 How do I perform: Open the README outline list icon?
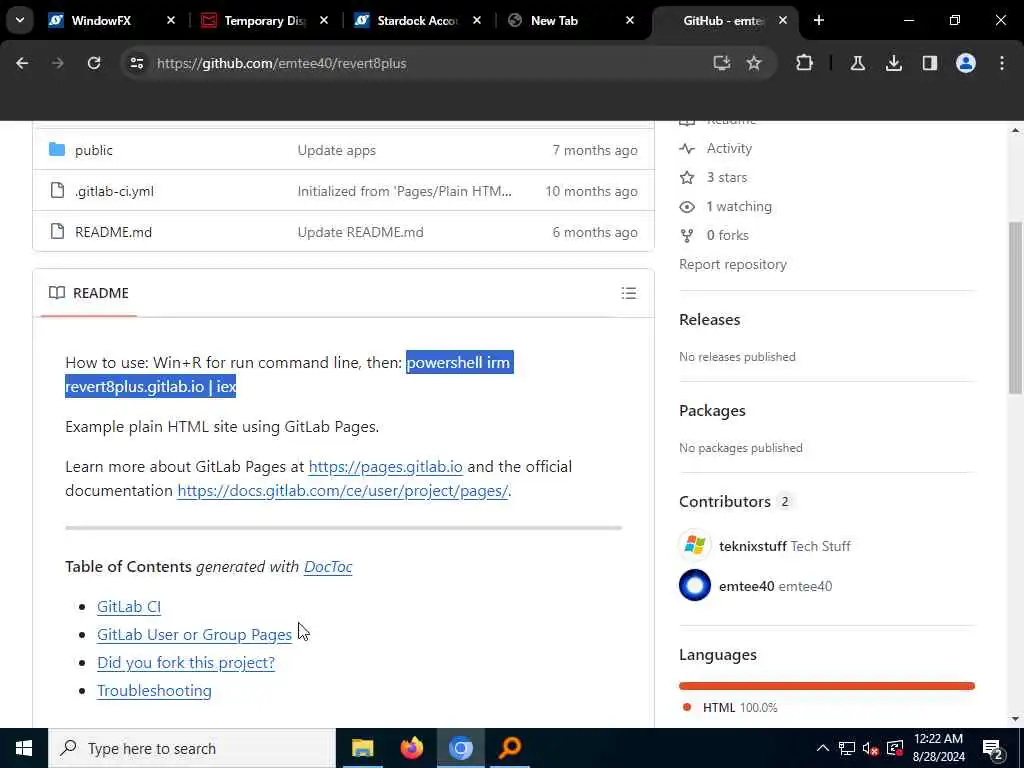(x=628, y=293)
